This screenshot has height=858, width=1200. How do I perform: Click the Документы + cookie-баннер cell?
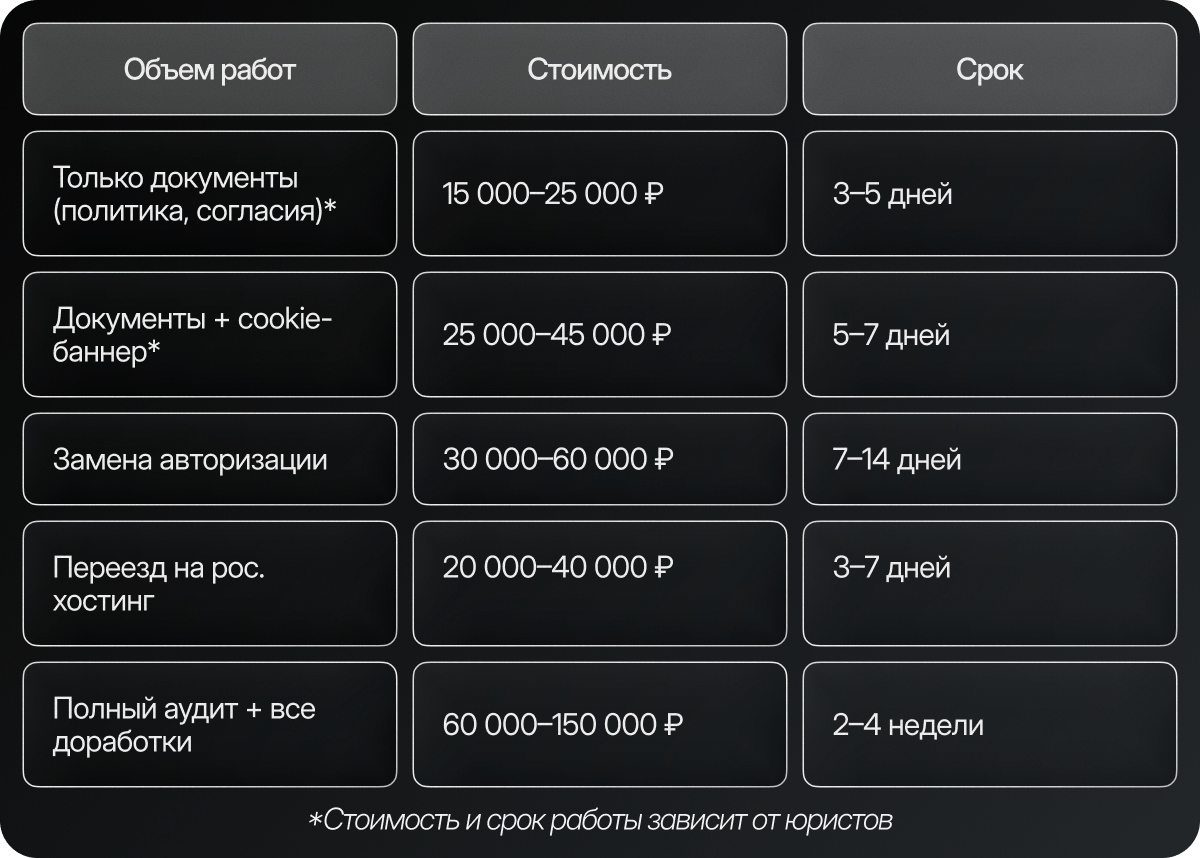(x=210, y=334)
